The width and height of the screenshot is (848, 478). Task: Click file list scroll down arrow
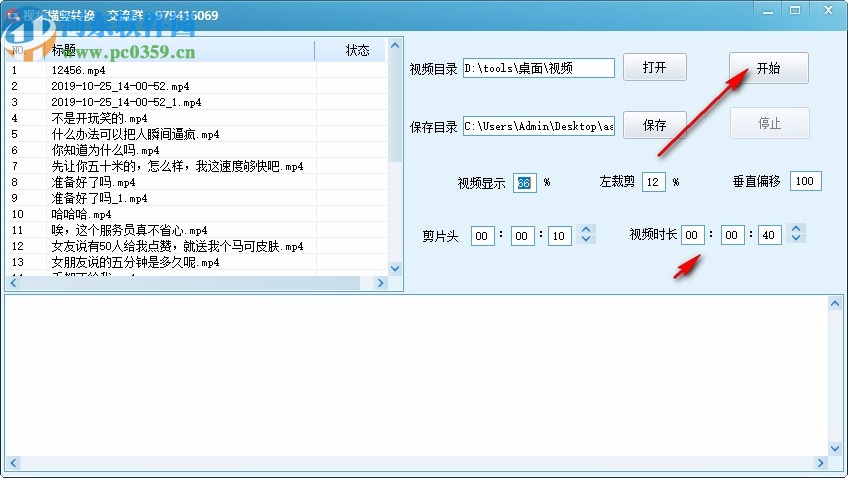(395, 268)
